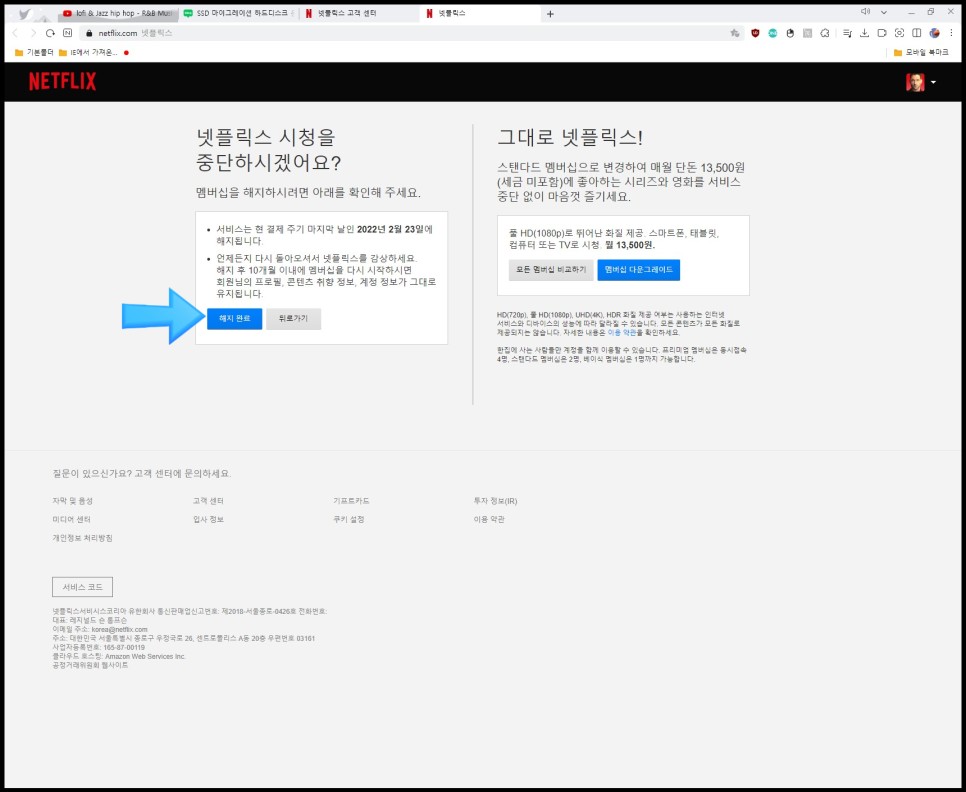Image resolution: width=966 pixels, height=792 pixels.
Task: Click the lock icon in the address bar
Action: 89,33
